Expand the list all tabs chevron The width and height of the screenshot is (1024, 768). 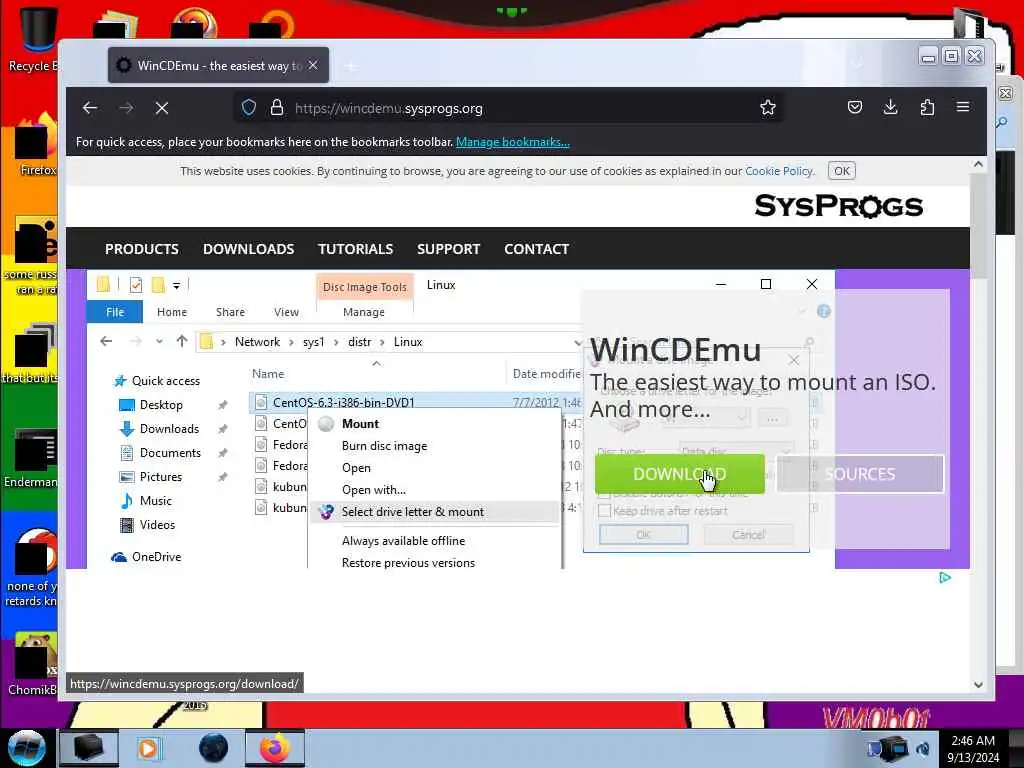click(857, 63)
